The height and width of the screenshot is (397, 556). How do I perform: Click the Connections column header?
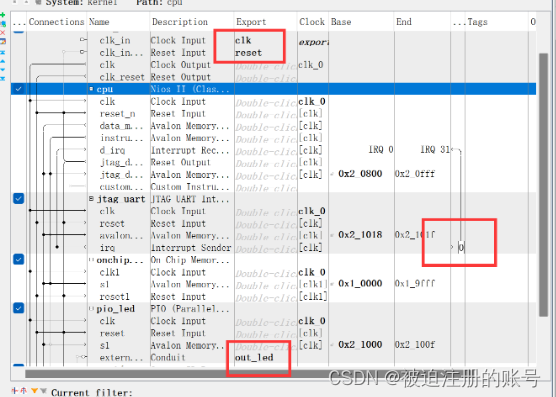[x=56, y=22]
